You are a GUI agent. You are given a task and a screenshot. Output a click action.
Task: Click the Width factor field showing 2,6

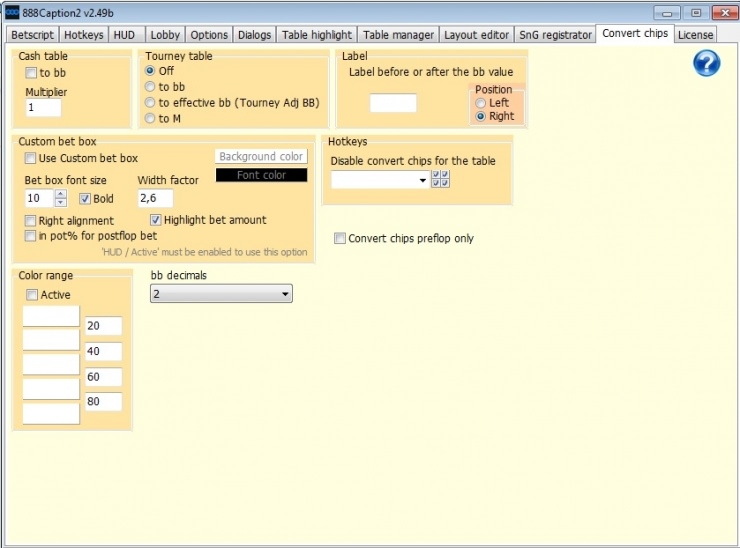pyautogui.click(x=155, y=198)
